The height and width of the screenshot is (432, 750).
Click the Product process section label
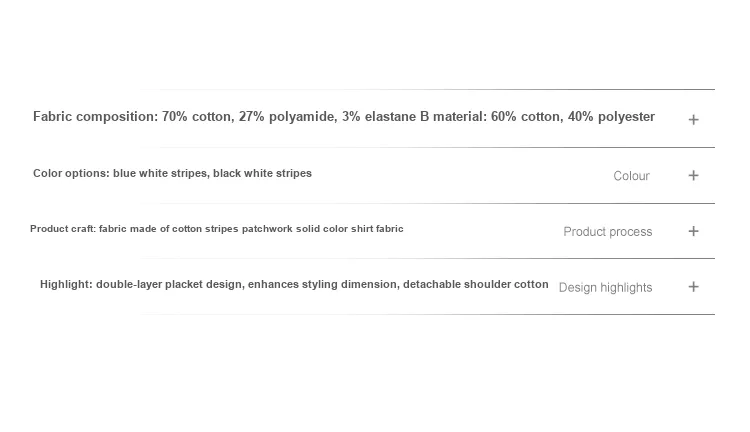tap(607, 232)
